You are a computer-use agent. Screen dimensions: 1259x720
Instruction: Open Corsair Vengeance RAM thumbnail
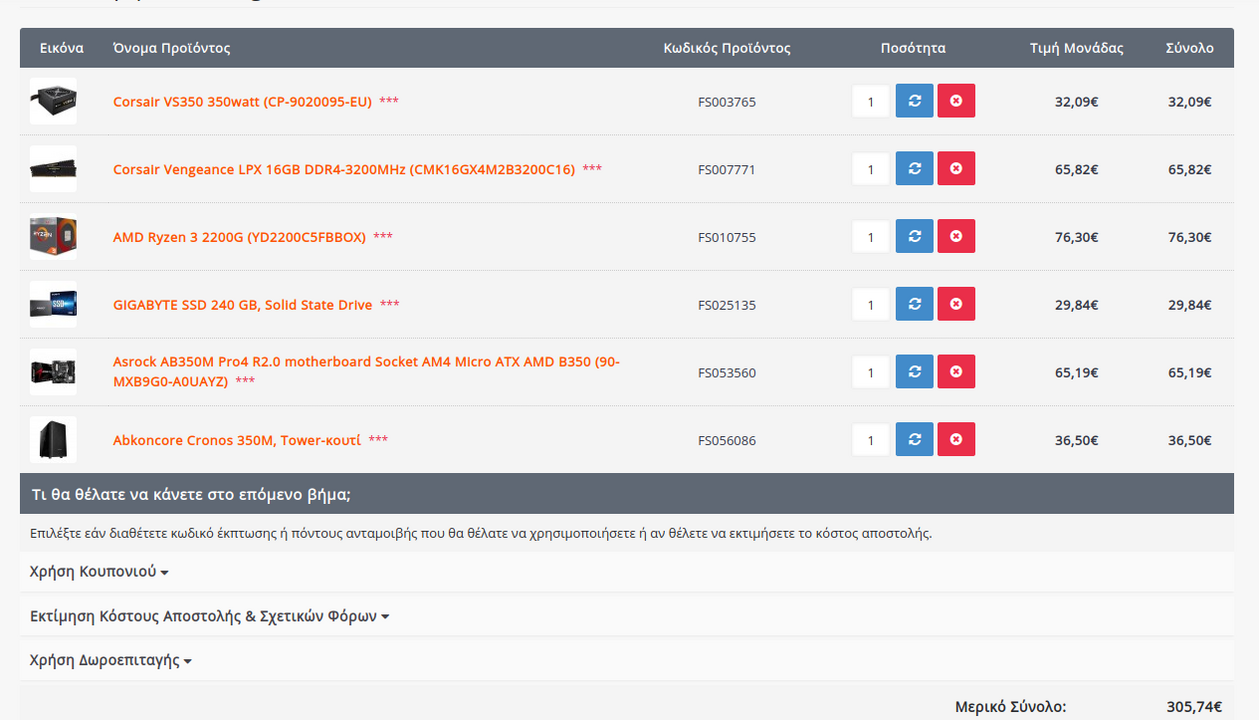[53, 169]
